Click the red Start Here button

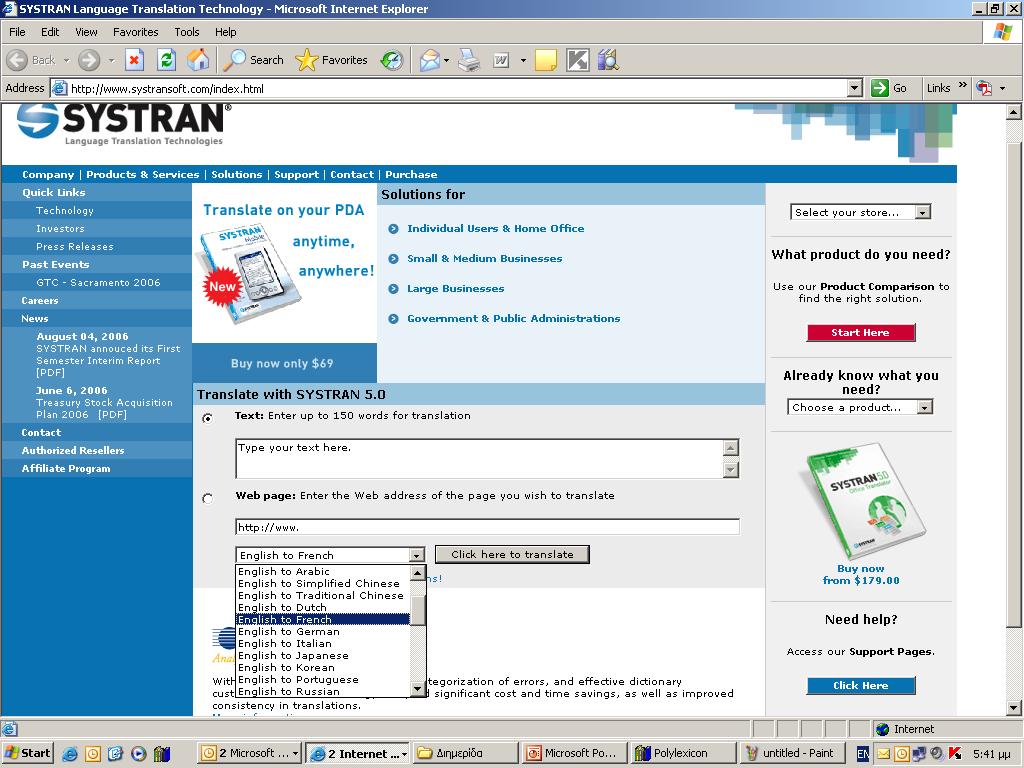[x=861, y=332]
